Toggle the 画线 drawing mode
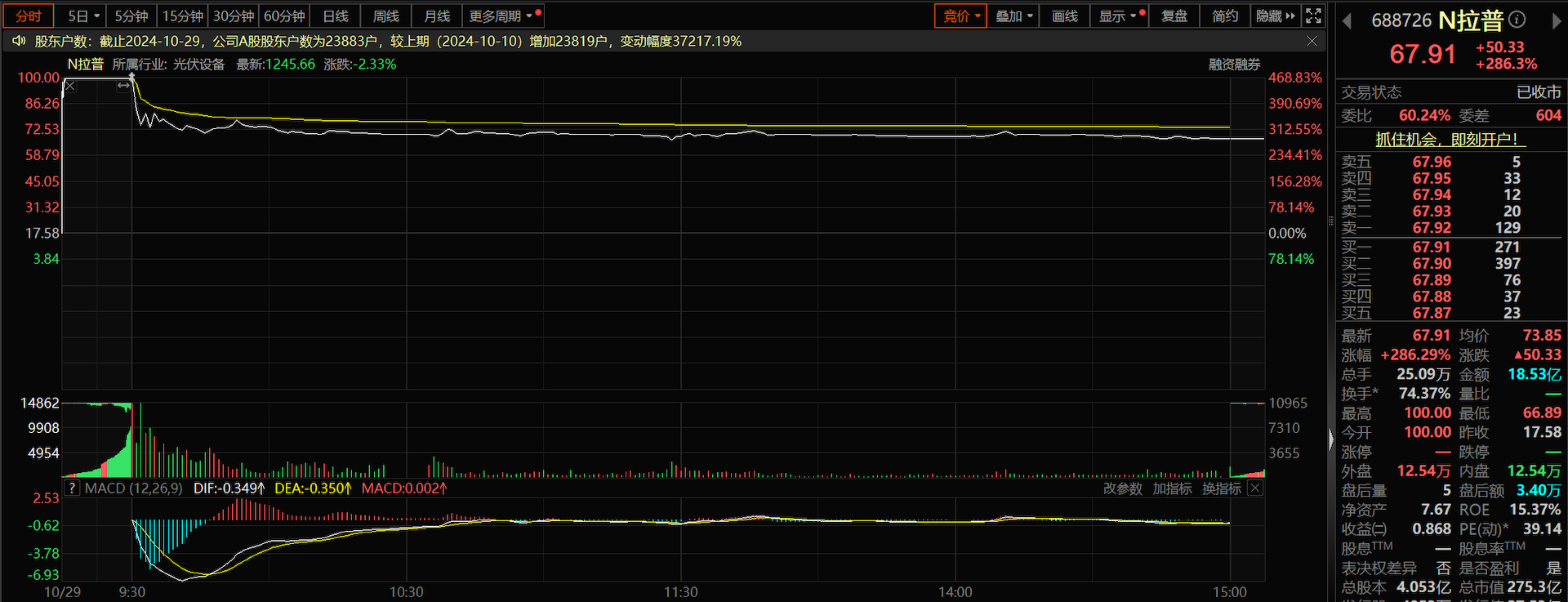The width and height of the screenshot is (1568, 602). coord(1064,16)
